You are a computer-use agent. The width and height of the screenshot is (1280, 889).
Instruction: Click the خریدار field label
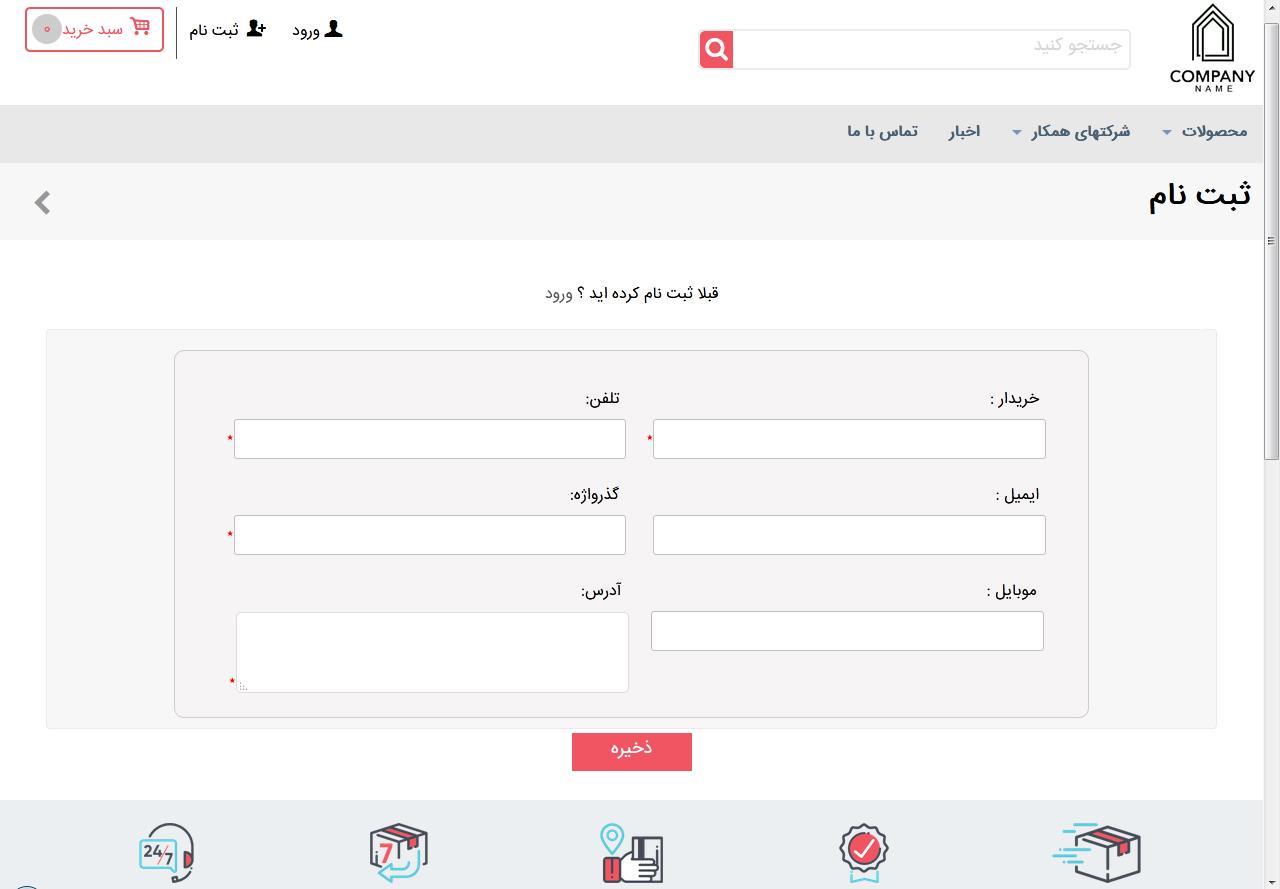(x=1015, y=398)
